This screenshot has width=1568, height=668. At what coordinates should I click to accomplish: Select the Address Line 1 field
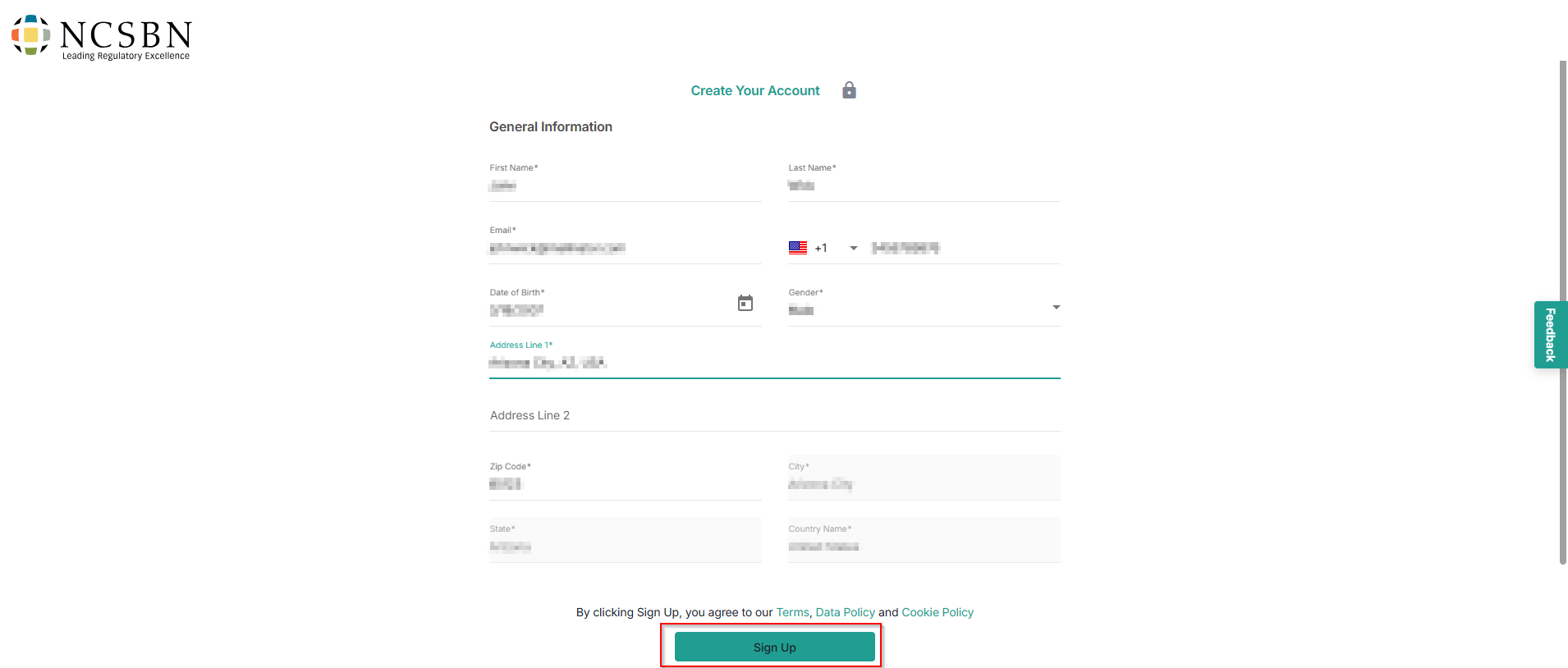click(773, 363)
